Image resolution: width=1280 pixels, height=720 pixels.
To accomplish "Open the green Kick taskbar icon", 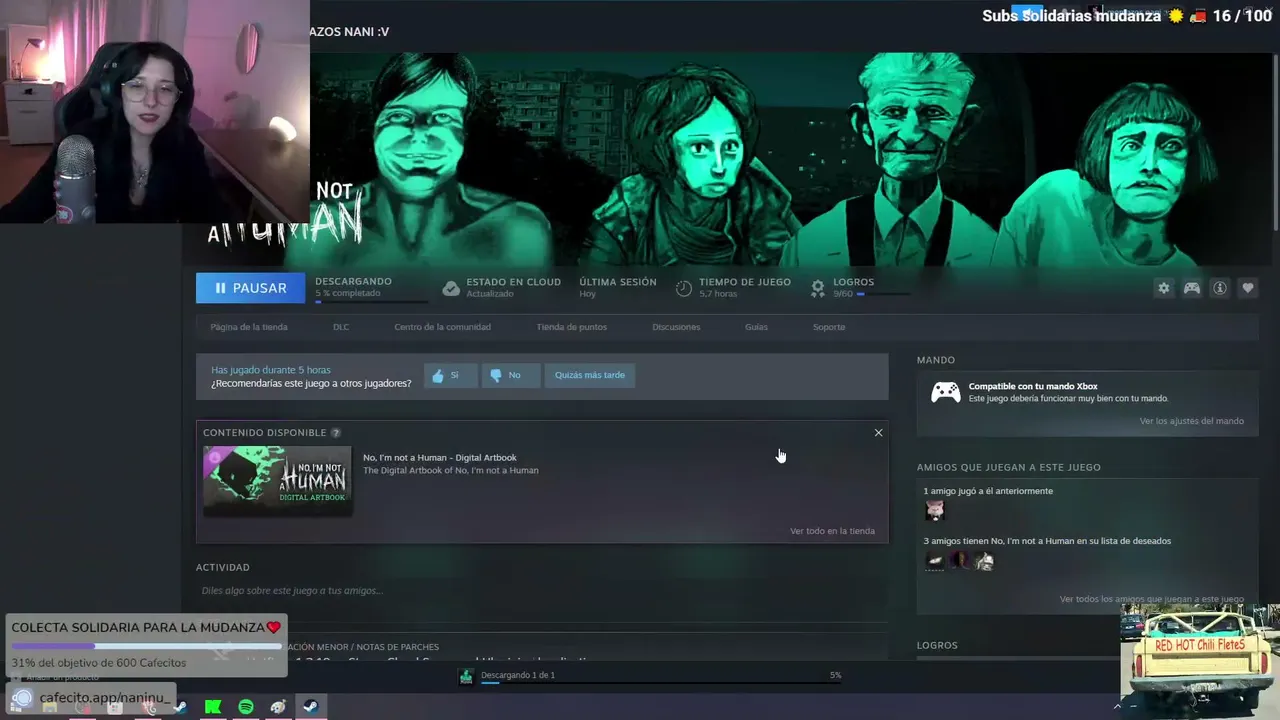I will click(x=213, y=707).
